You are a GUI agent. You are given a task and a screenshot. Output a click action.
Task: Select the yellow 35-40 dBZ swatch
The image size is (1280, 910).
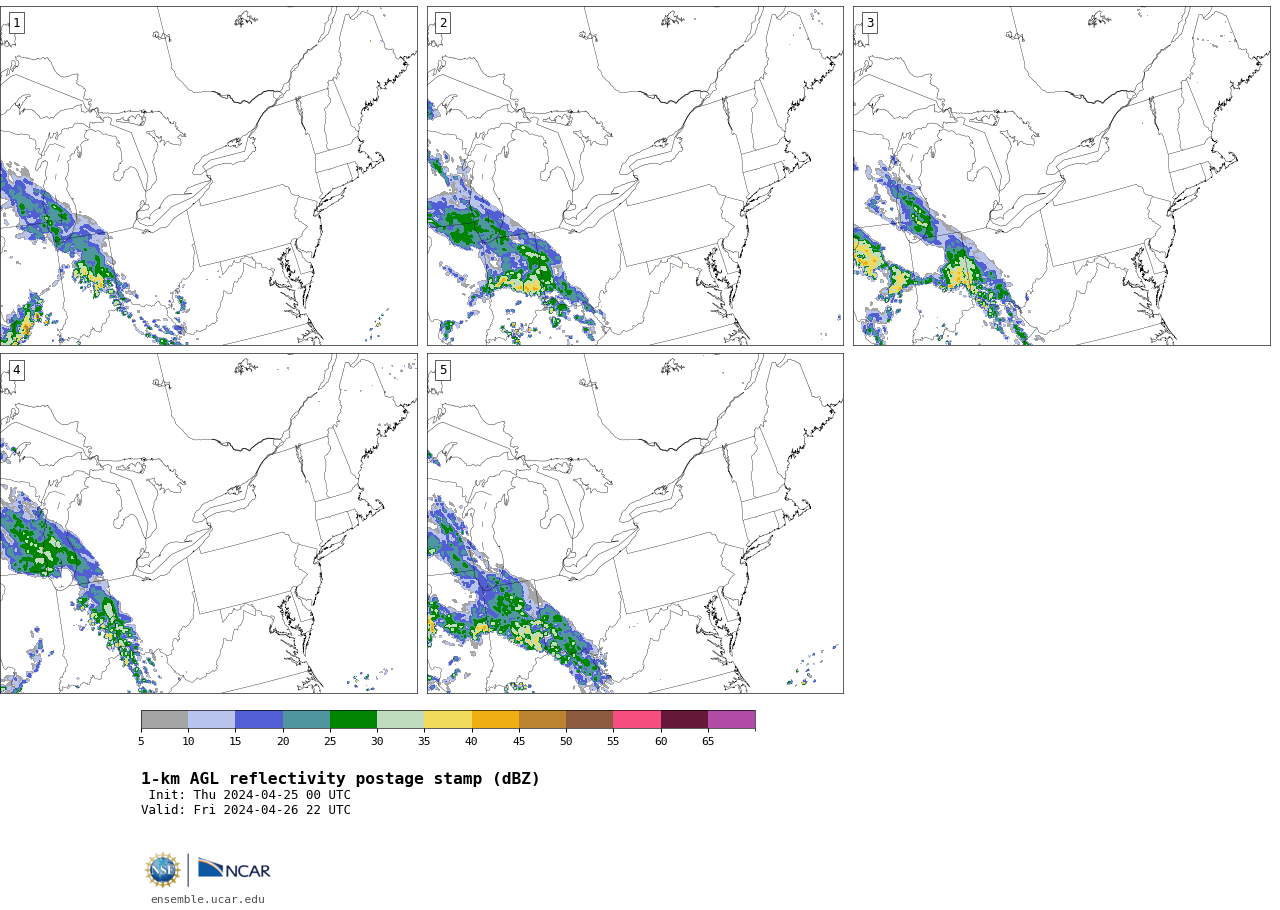(448, 720)
